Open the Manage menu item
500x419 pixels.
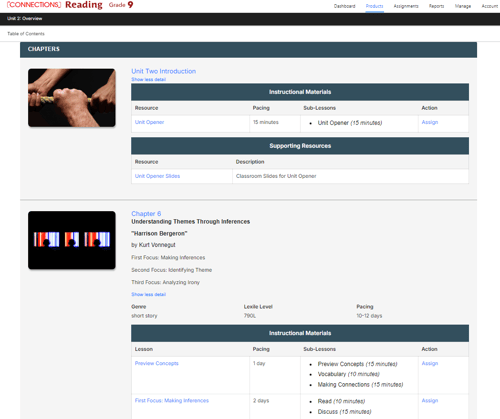click(463, 6)
